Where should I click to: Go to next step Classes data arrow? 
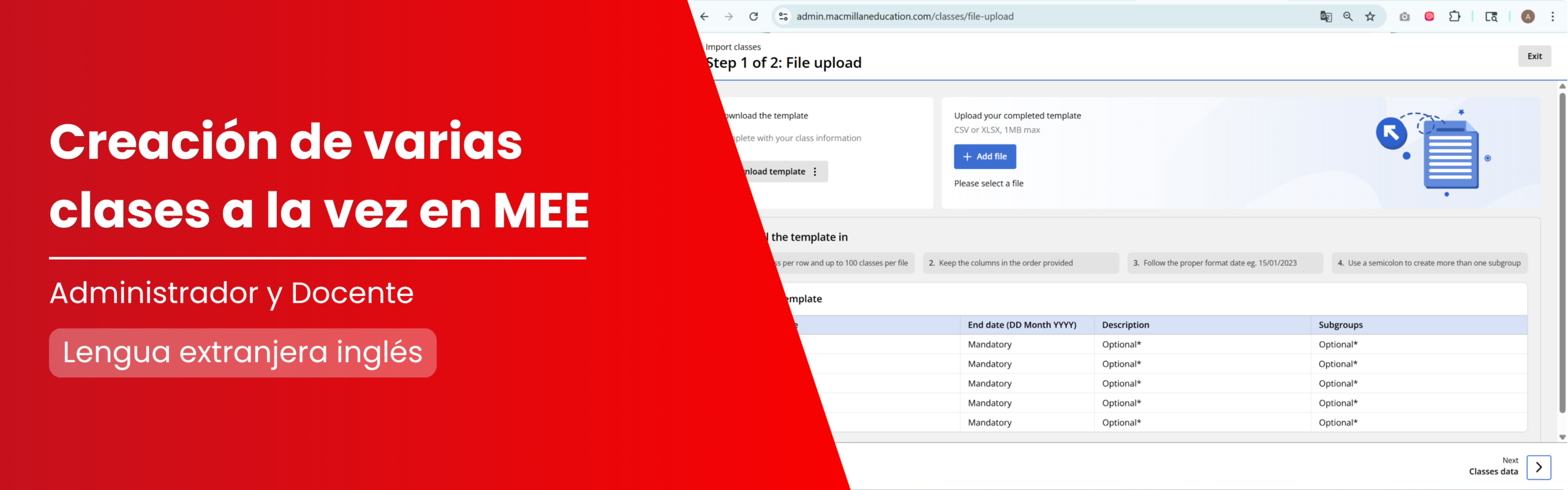(1539, 467)
